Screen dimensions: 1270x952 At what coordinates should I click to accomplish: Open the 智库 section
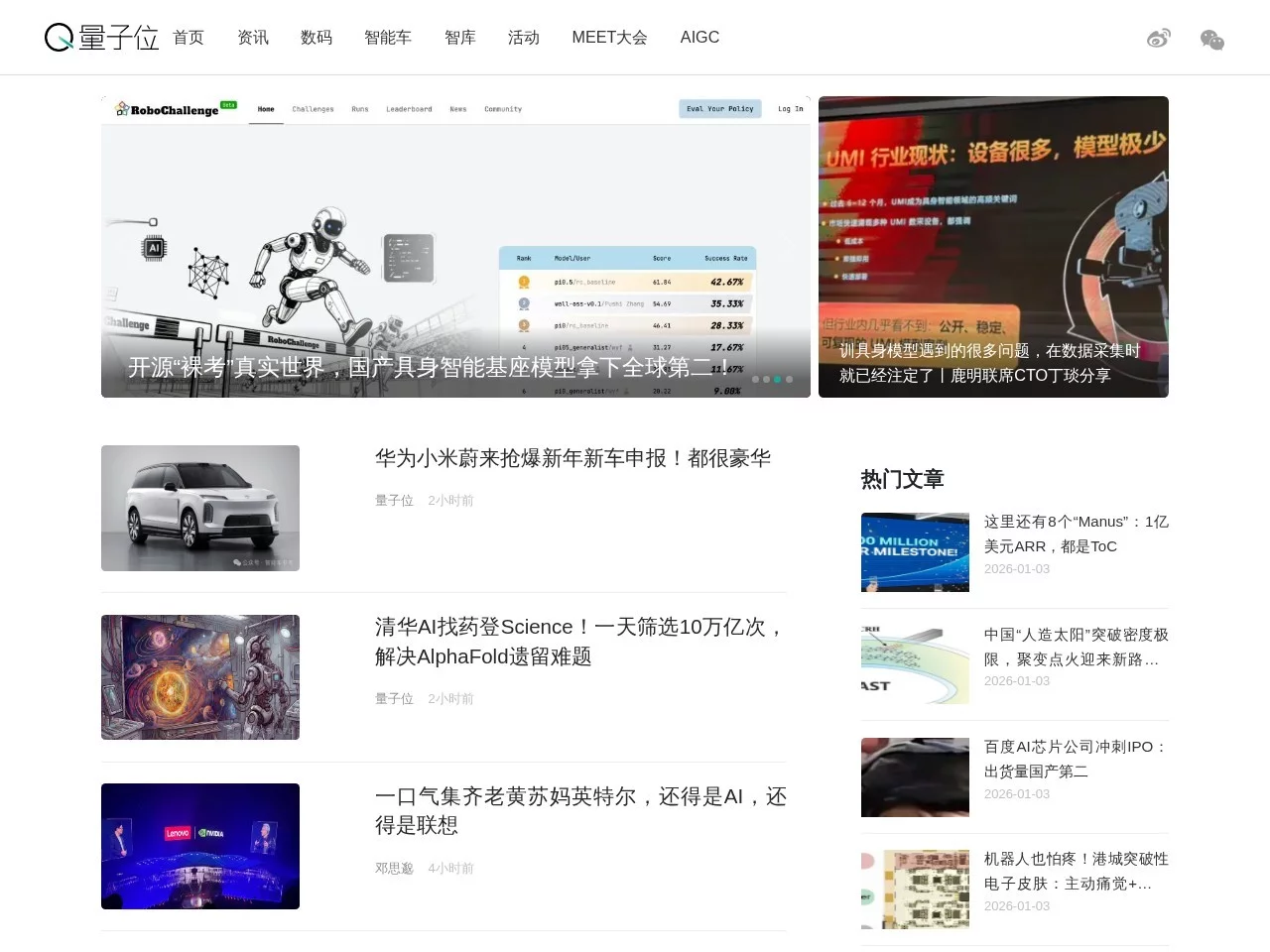tap(459, 38)
